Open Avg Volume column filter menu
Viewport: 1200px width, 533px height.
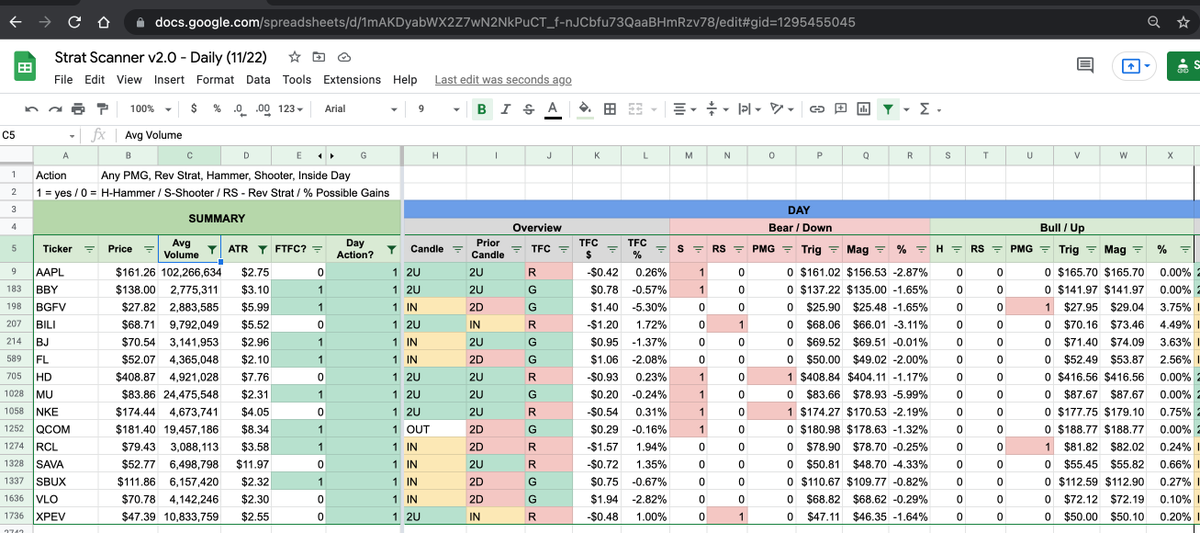click(212, 249)
